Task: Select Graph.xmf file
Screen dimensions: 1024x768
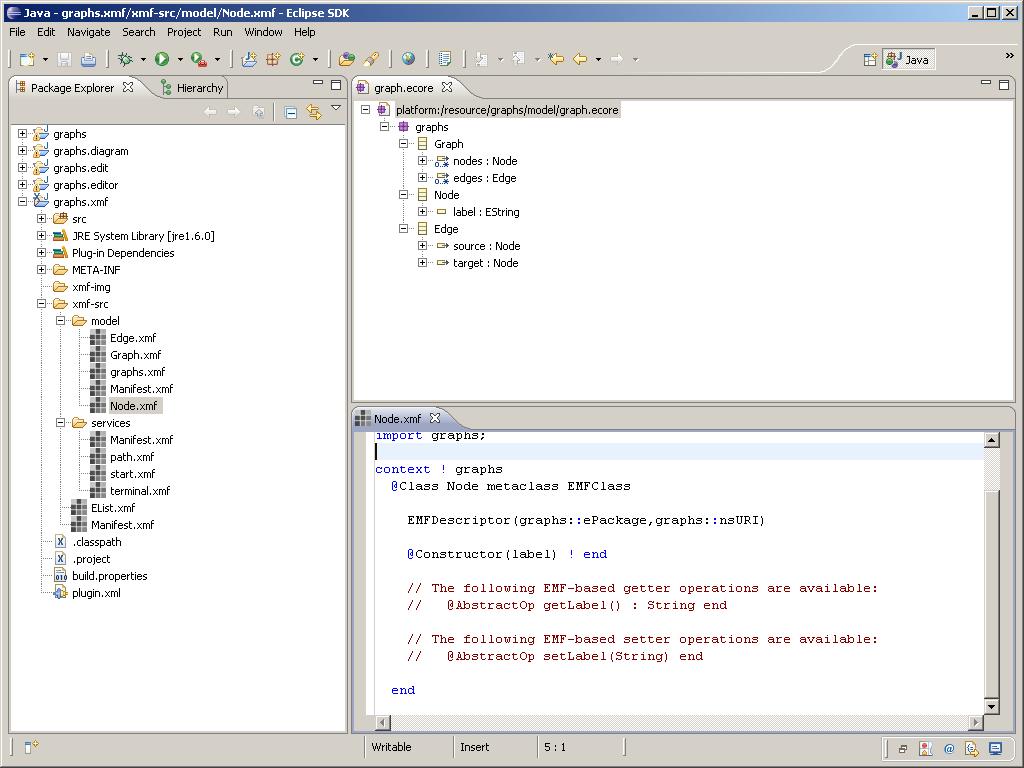Action: tap(135, 355)
